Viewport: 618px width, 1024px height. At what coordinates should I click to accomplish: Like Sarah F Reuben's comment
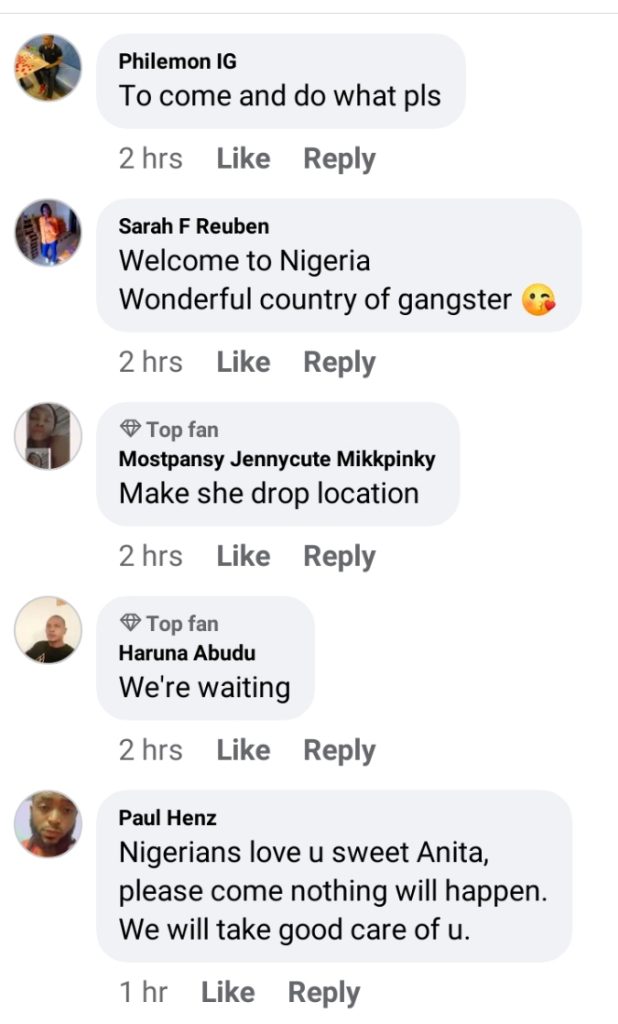tap(243, 361)
